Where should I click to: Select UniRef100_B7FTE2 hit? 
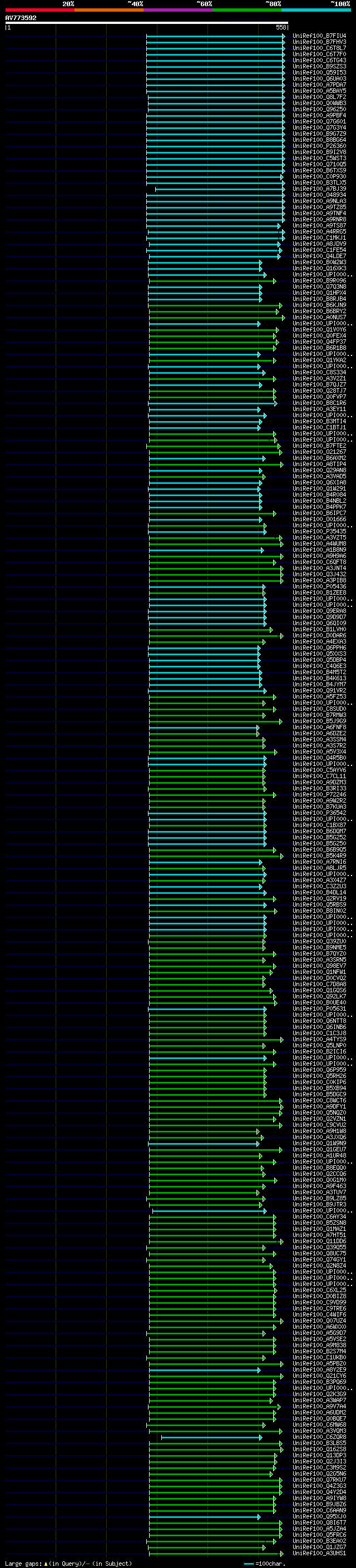pos(319,446)
